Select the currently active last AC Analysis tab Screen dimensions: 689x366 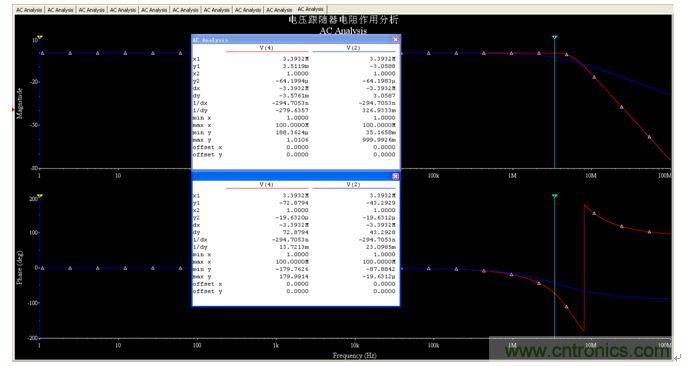click(x=311, y=9)
